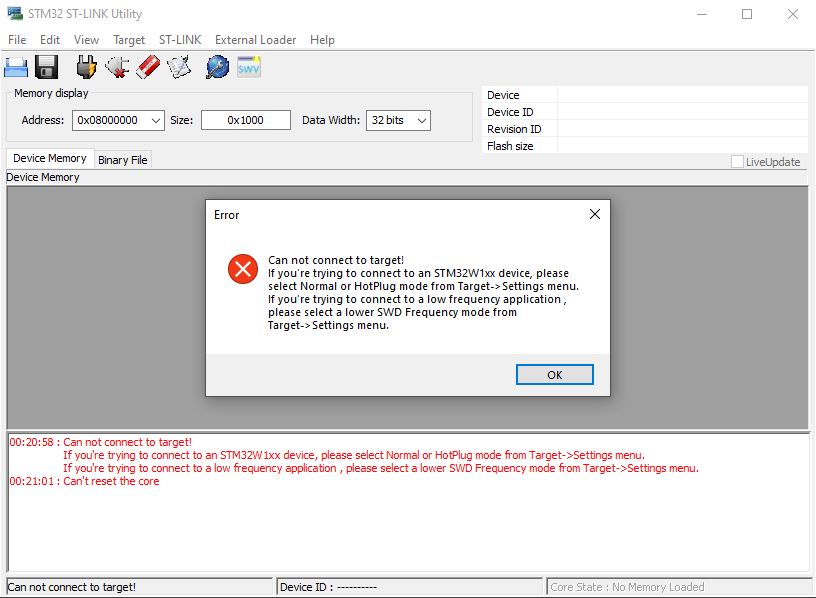
Task: Click the Program and verify icon
Action: click(x=179, y=67)
